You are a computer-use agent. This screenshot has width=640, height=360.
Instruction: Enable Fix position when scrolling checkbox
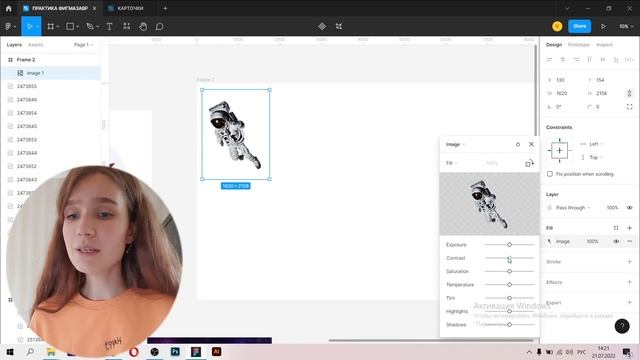click(550, 174)
